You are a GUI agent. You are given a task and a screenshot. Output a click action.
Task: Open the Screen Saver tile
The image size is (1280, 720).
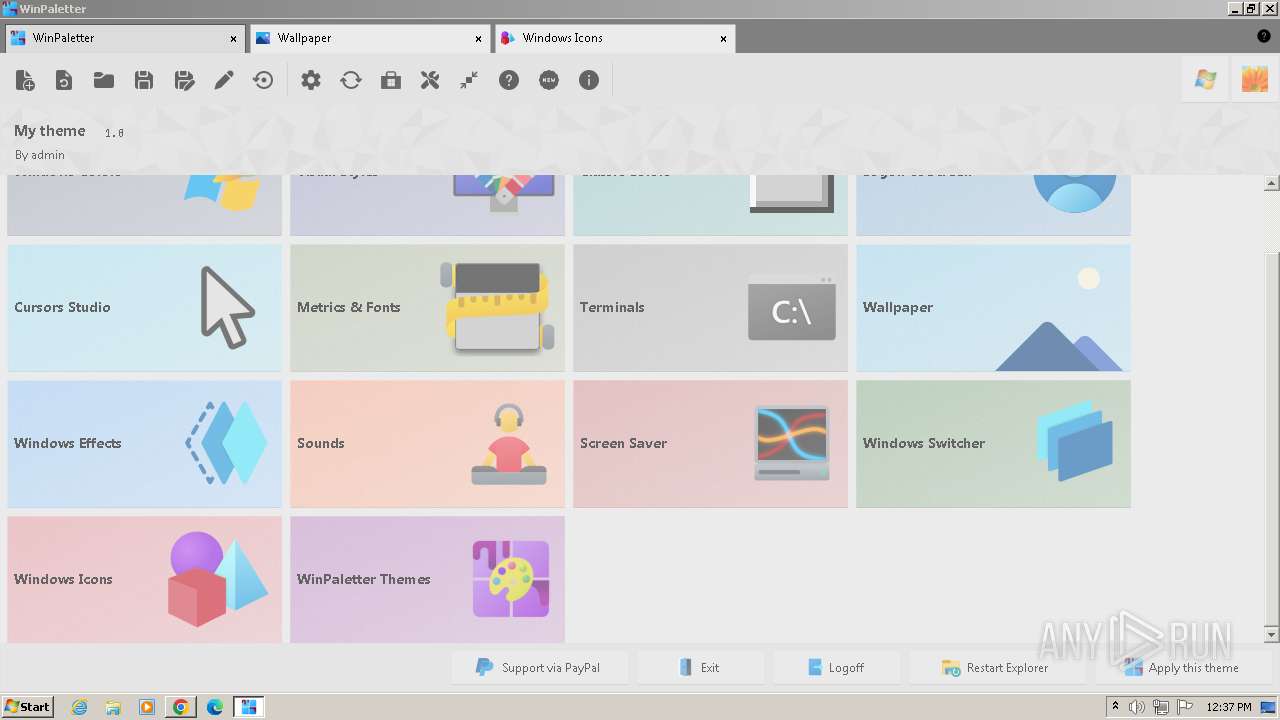[710, 444]
